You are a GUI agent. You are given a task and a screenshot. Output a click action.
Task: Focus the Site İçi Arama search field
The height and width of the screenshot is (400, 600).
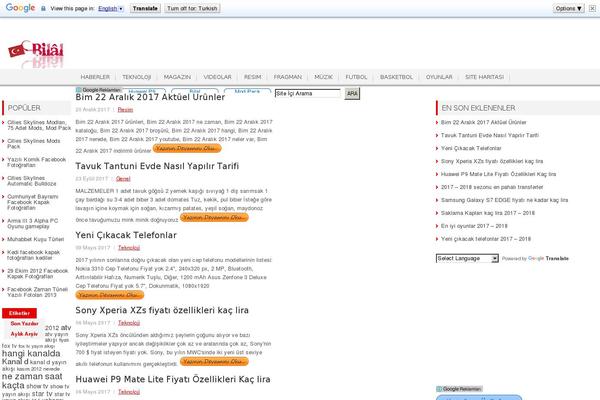pyautogui.click(x=308, y=93)
